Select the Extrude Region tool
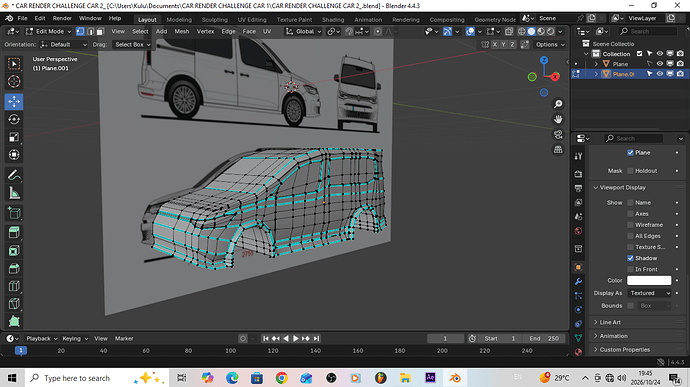This screenshot has width=690, height=387. [x=14, y=232]
